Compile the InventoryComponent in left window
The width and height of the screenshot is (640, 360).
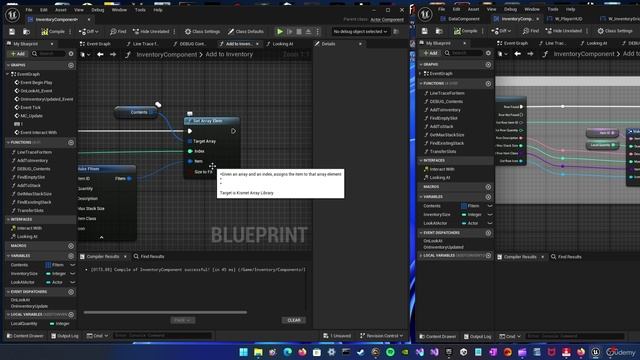pyautogui.click(x=53, y=31)
